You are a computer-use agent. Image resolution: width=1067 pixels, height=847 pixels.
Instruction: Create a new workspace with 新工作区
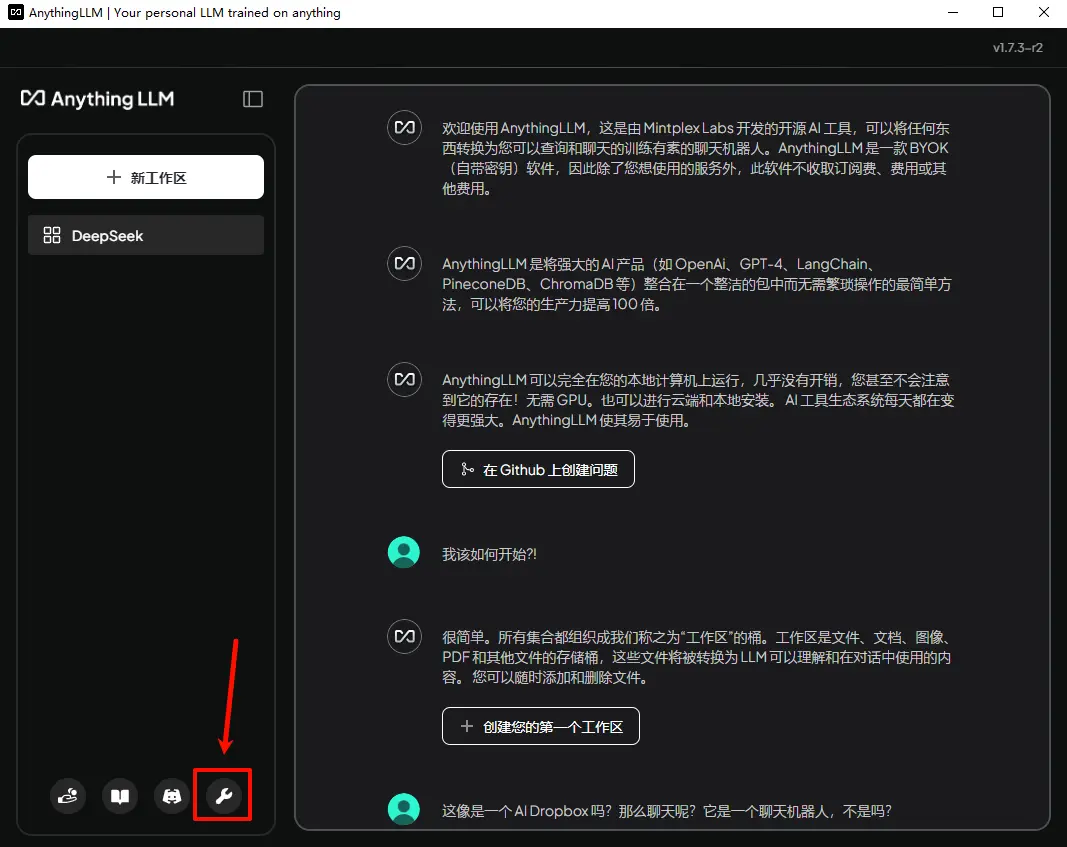[x=146, y=177]
